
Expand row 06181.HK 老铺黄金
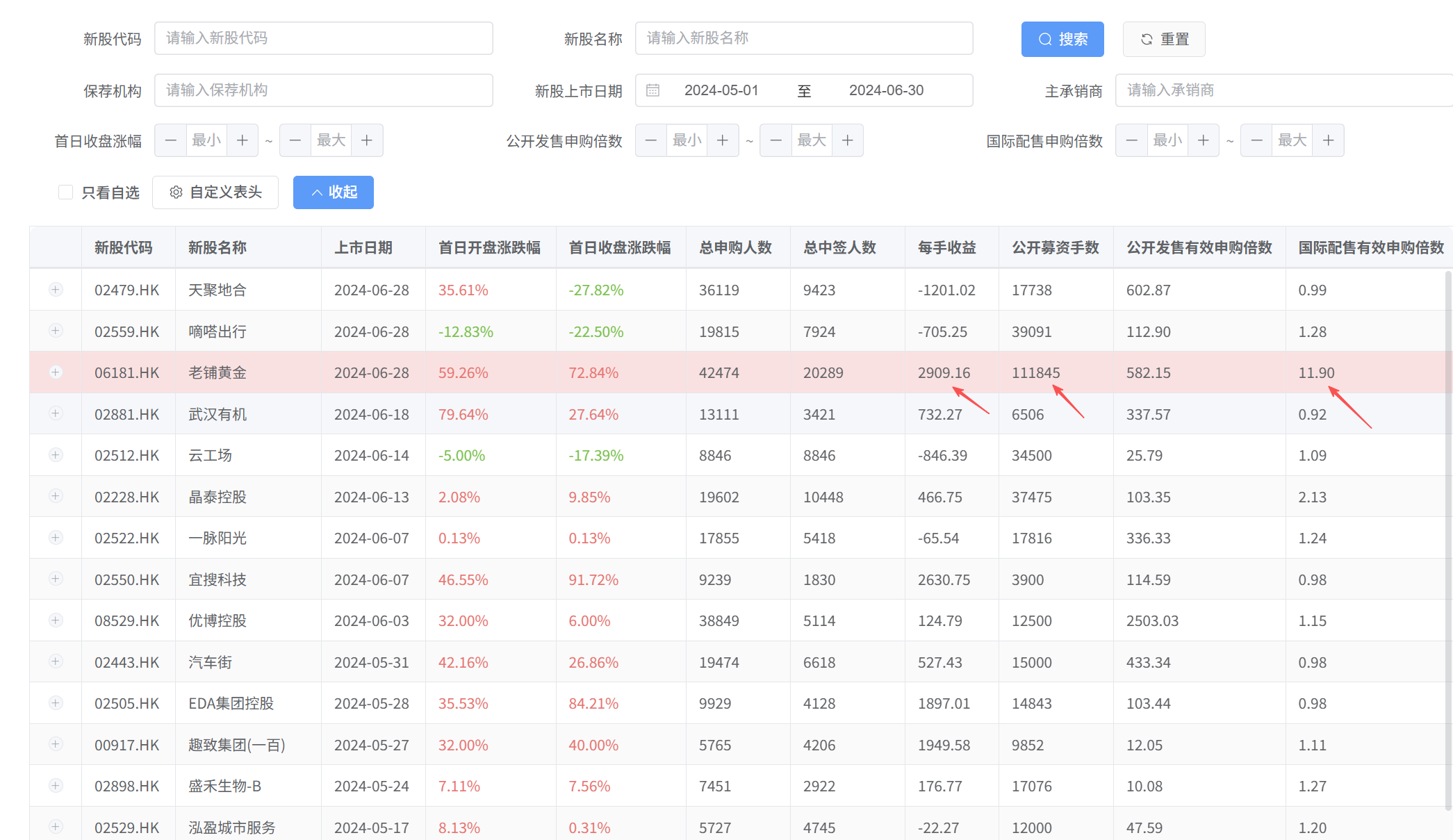coord(56,372)
